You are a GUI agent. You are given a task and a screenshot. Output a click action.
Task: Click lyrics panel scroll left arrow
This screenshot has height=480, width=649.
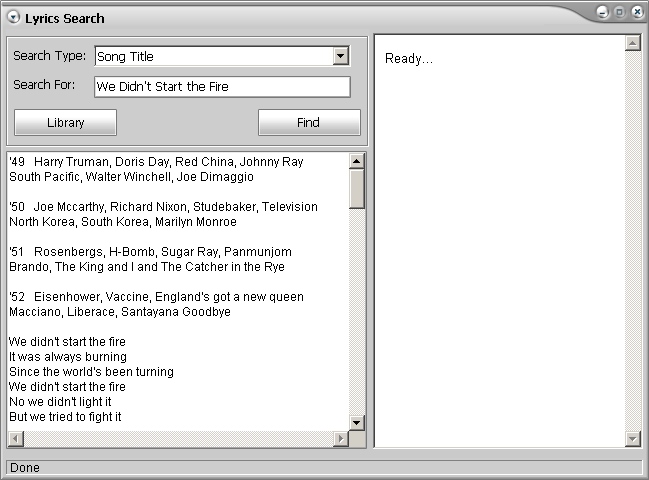coord(16,439)
